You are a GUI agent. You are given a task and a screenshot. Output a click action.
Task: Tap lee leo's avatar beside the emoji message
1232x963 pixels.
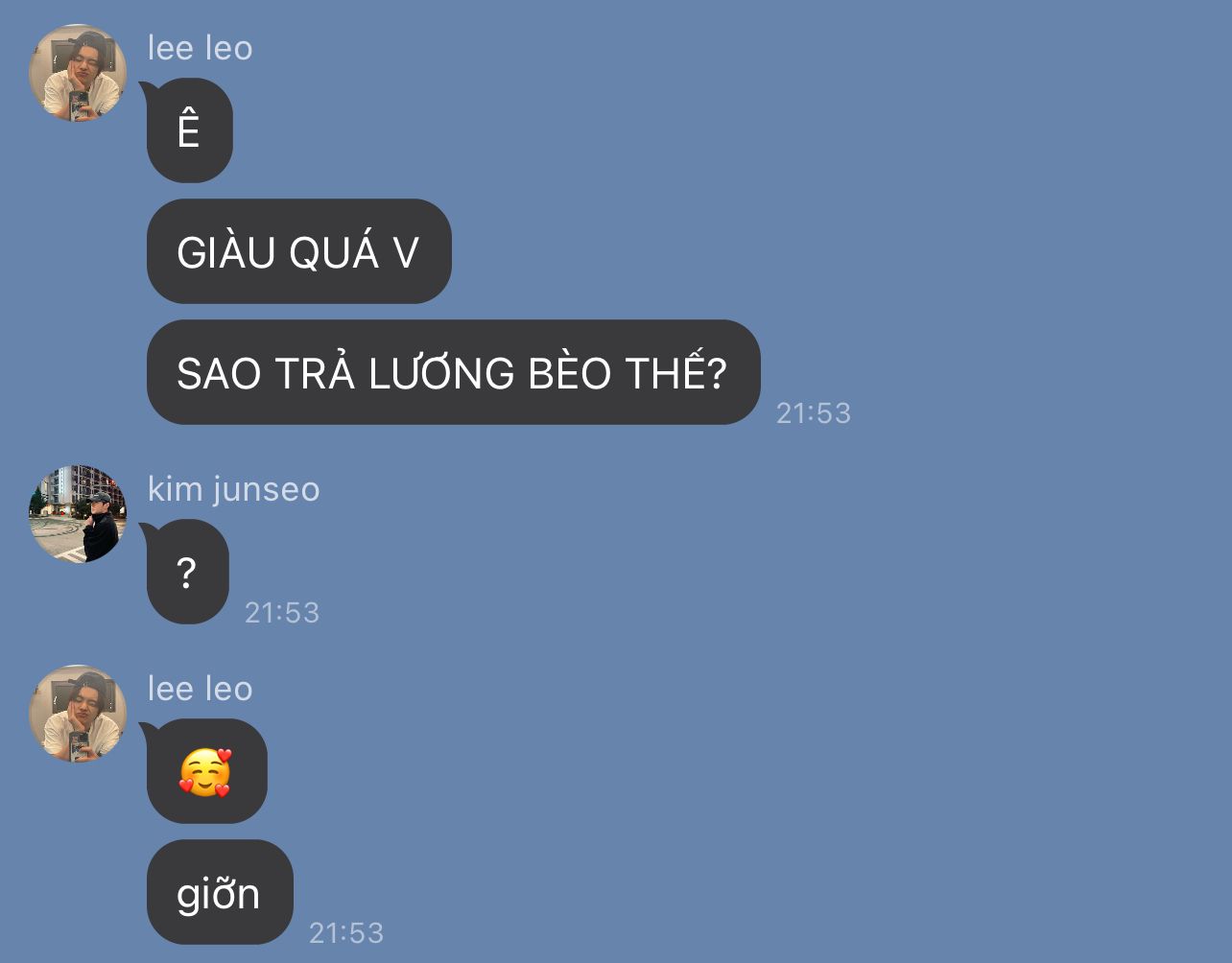[78, 714]
